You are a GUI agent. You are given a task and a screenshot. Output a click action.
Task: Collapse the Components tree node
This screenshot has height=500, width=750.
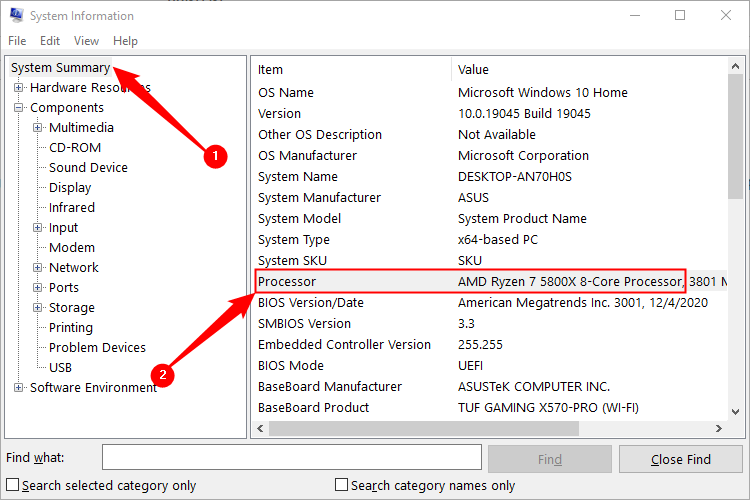click(x=19, y=108)
